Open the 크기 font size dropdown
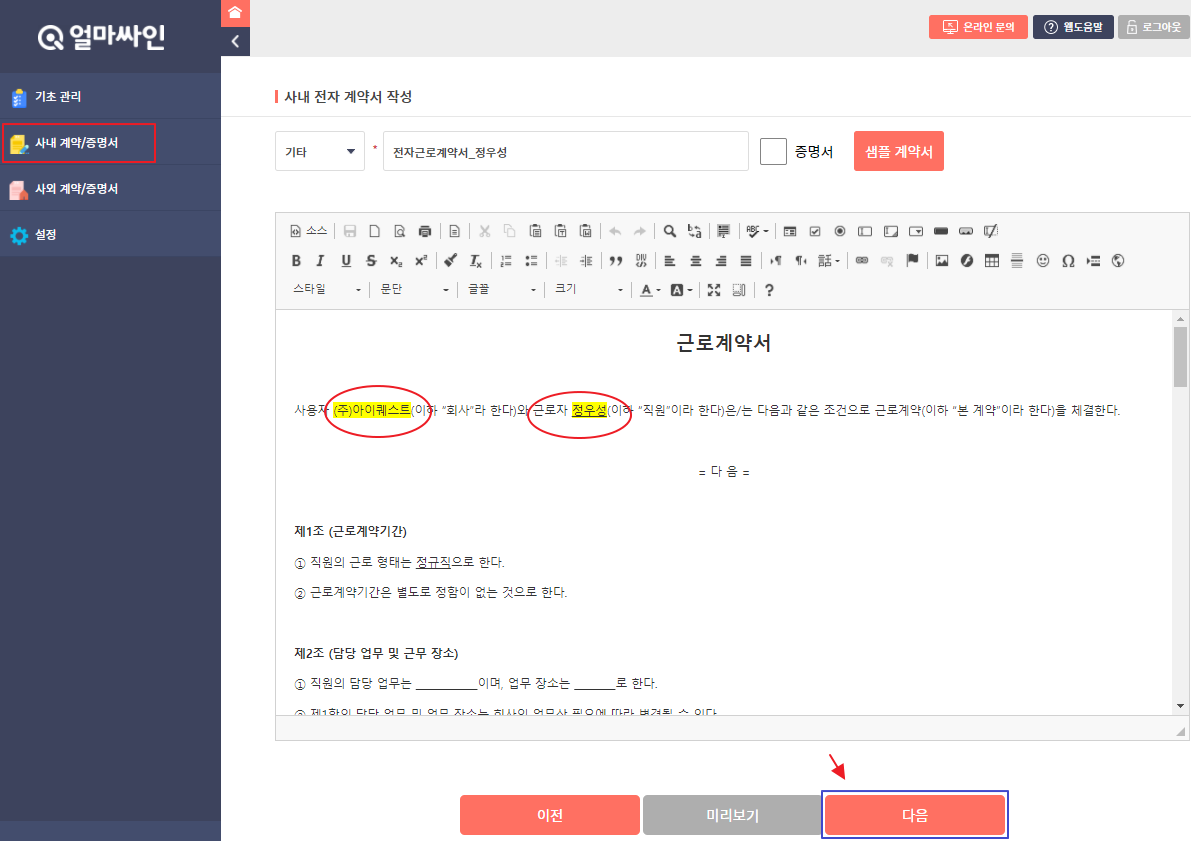The image size is (1191, 843). tap(589, 289)
